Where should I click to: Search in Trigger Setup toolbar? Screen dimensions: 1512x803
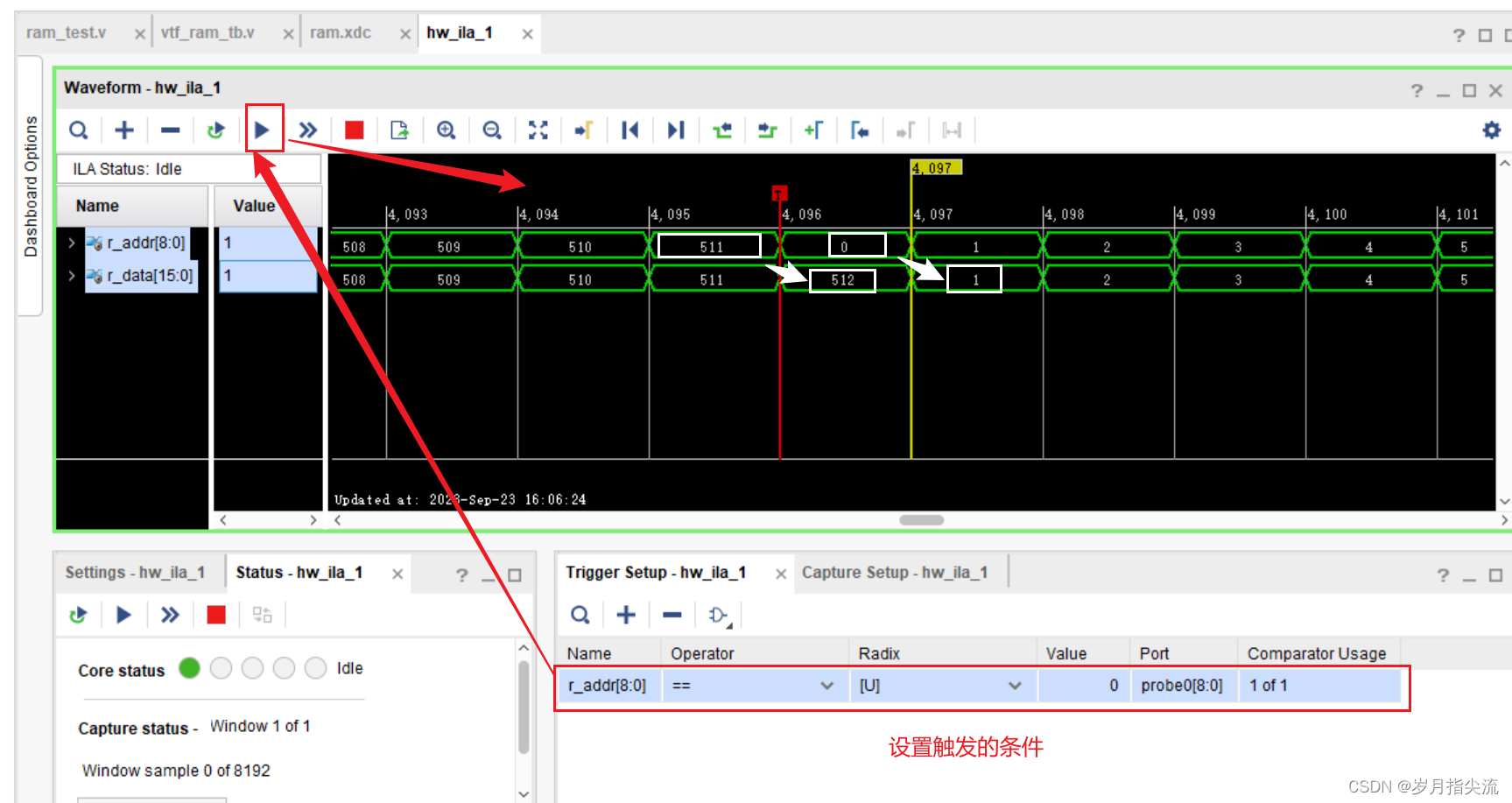pyautogui.click(x=580, y=615)
